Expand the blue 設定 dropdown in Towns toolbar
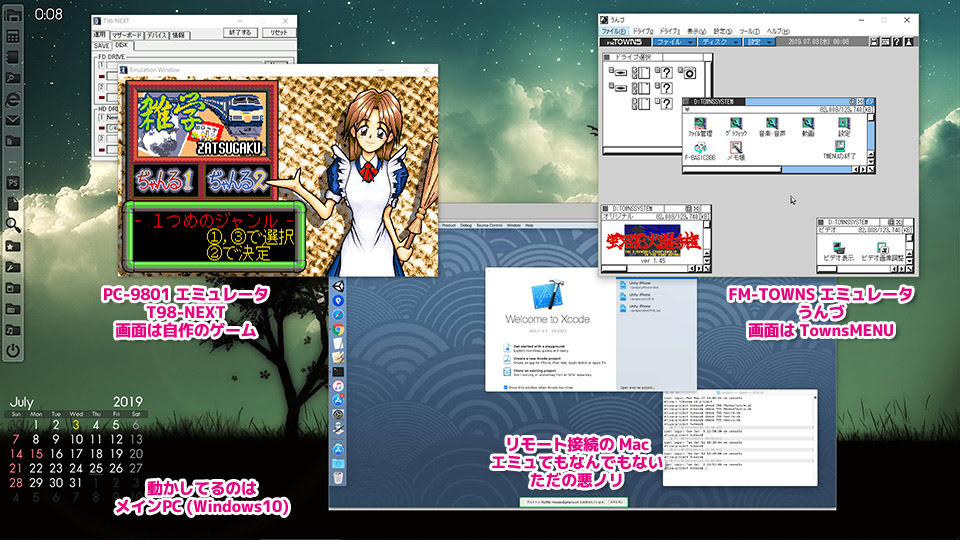 [x=759, y=42]
